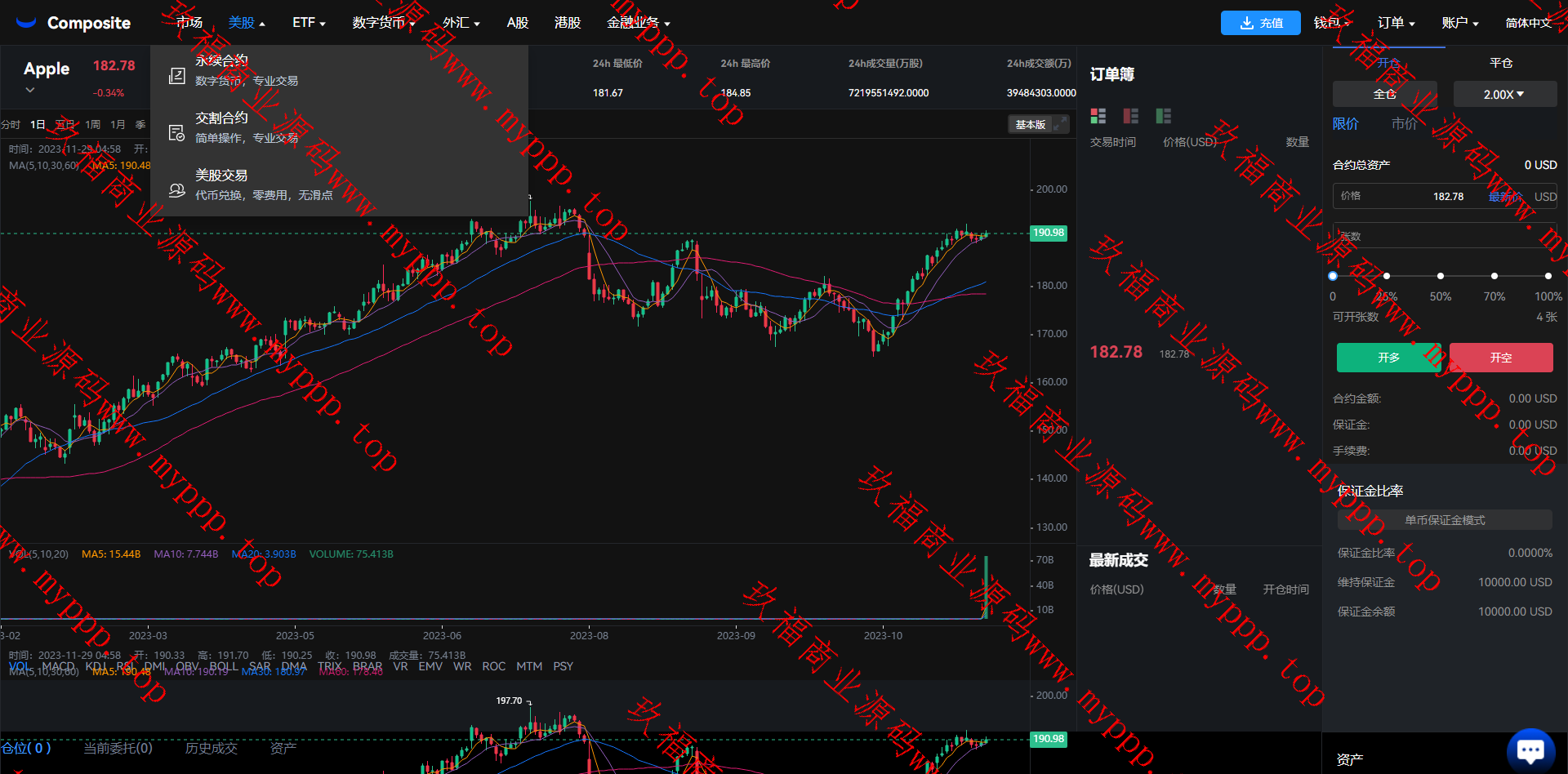Click the Composite logo
Viewport: 1568px width, 774px height.
tap(73, 23)
